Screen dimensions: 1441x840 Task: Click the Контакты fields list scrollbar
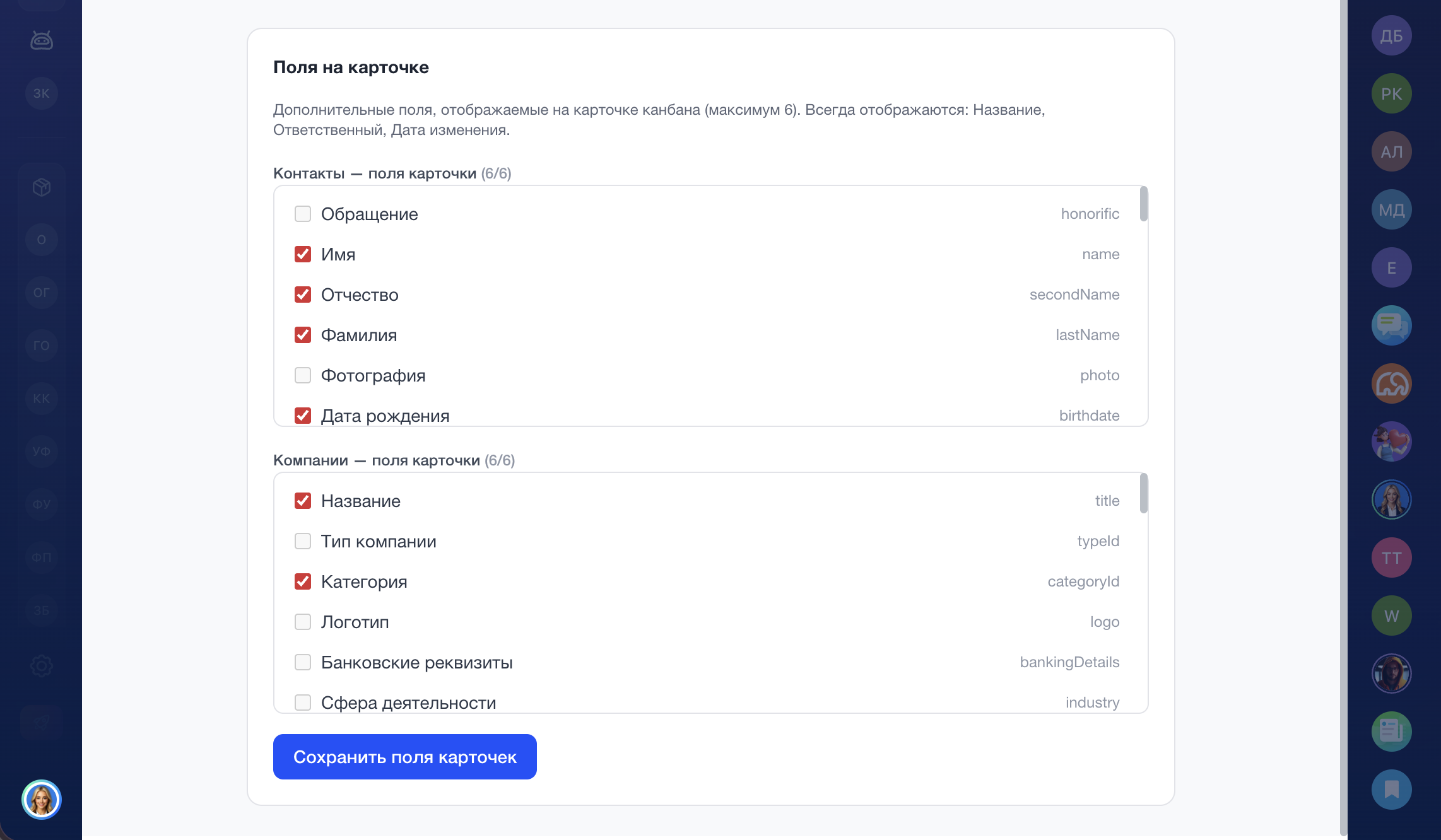click(x=1143, y=204)
